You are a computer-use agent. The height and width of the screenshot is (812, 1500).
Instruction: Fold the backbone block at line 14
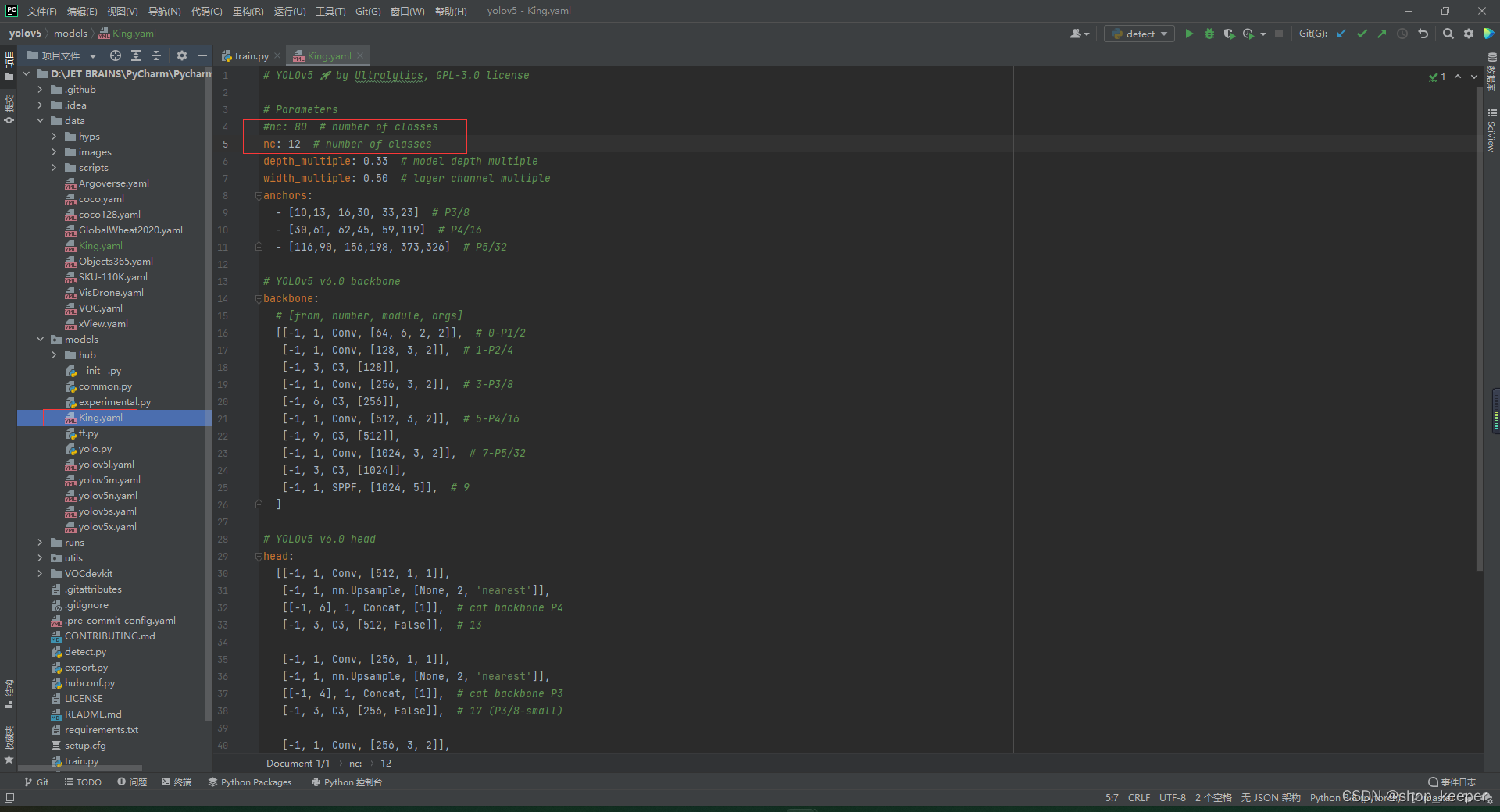tap(259, 299)
